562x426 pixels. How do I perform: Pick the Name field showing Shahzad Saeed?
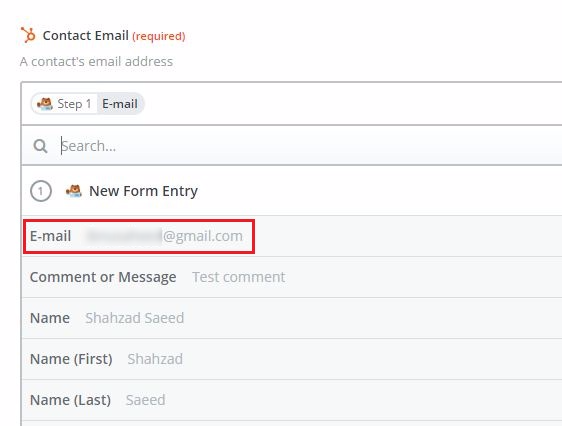pyautogui.click(x=292, y=318)
